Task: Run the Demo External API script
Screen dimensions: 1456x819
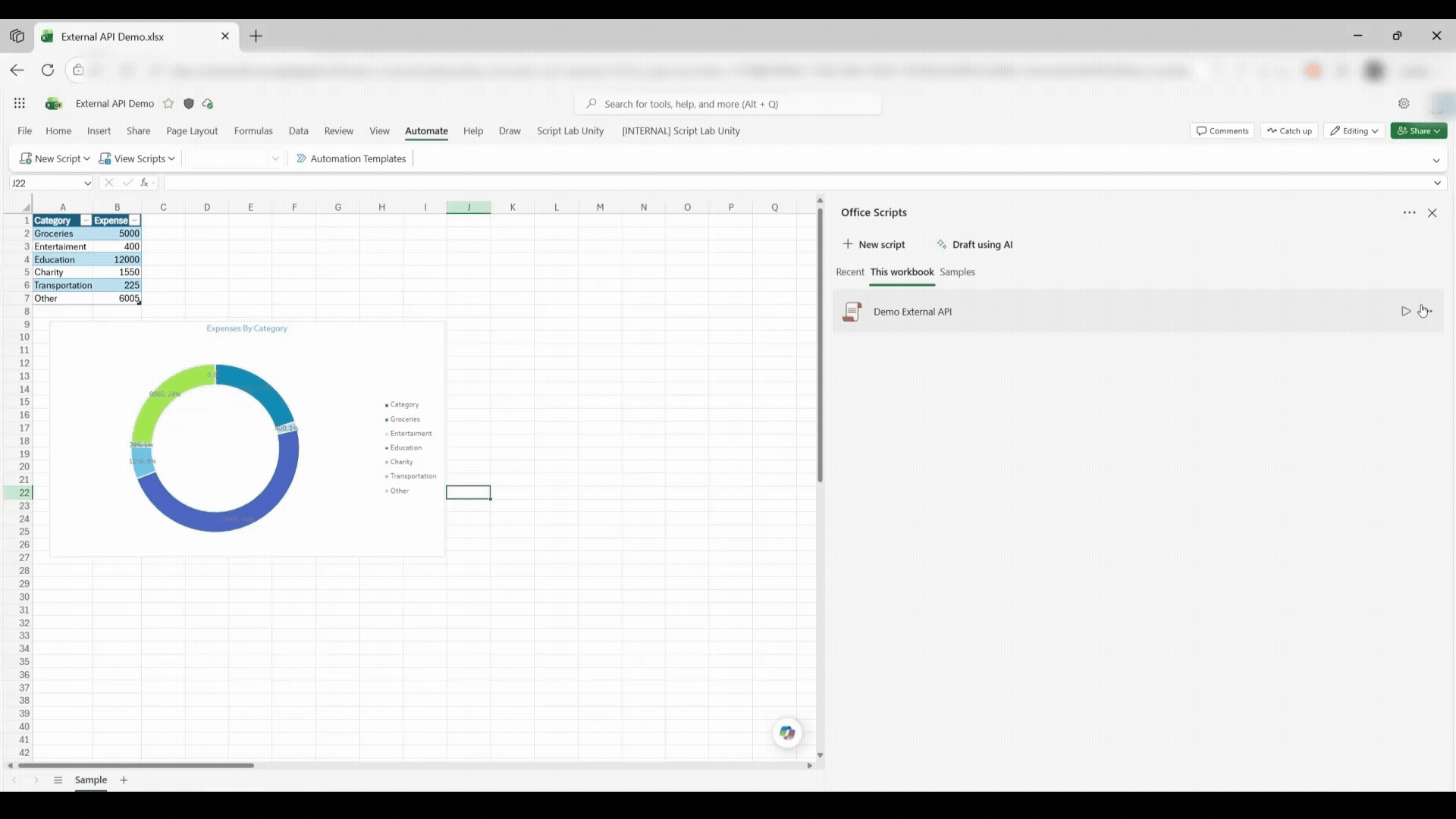Action: click(1406, 311)
